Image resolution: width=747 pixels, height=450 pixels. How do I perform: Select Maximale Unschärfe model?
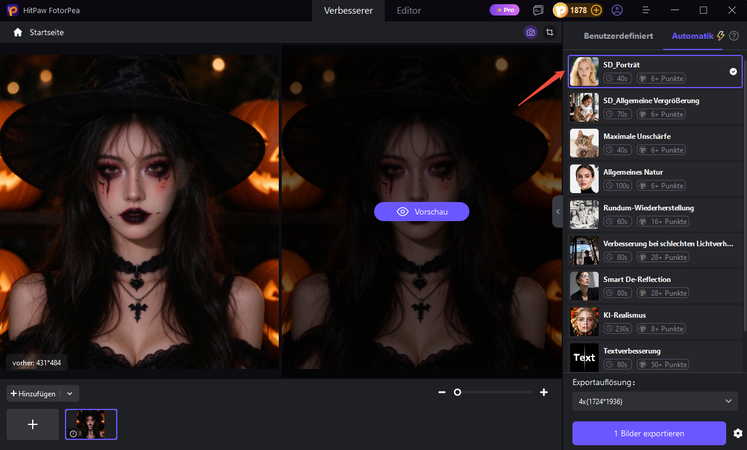pos(655,143)
